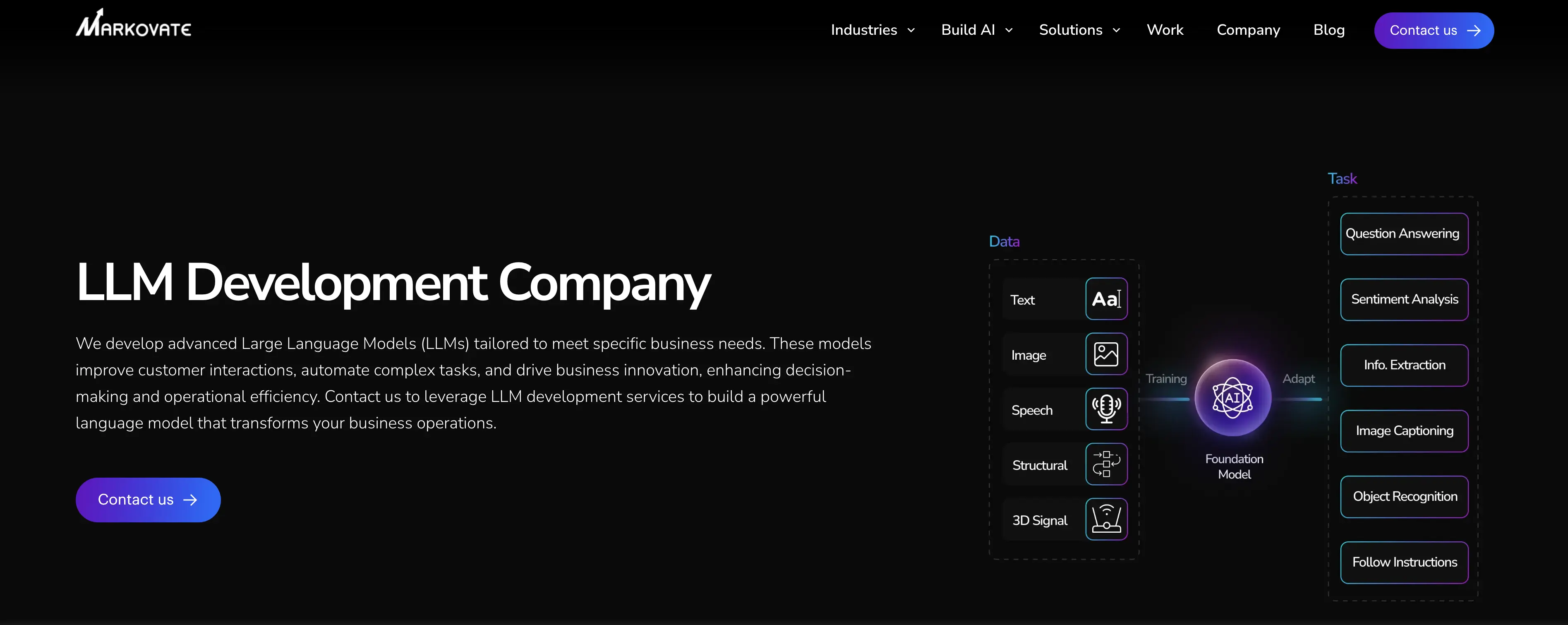This screenshot has width=1568, height=625.
Task: Open the Company menu item
Action: pos(1249,30)
